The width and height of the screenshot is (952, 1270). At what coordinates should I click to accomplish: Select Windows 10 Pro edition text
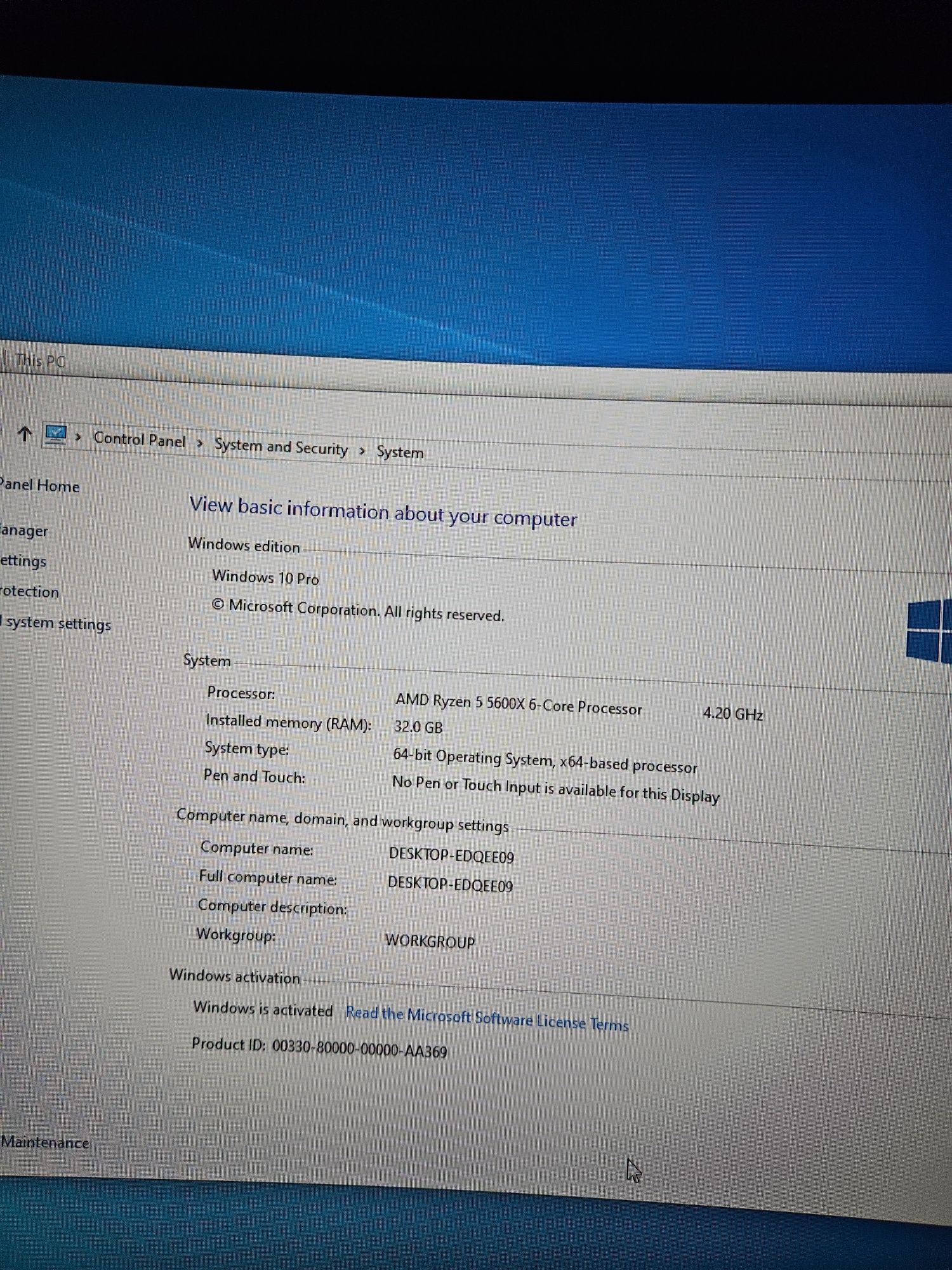[x=265, y=577]
